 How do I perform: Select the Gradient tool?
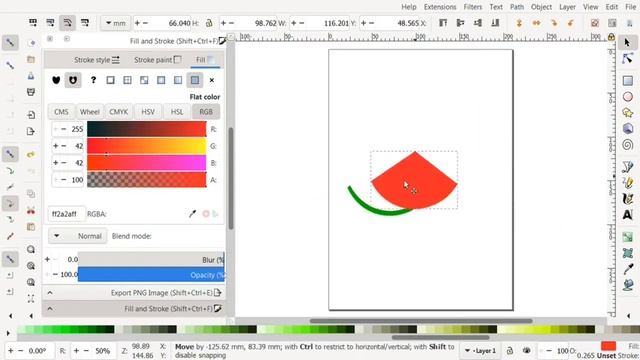[628, 237]
